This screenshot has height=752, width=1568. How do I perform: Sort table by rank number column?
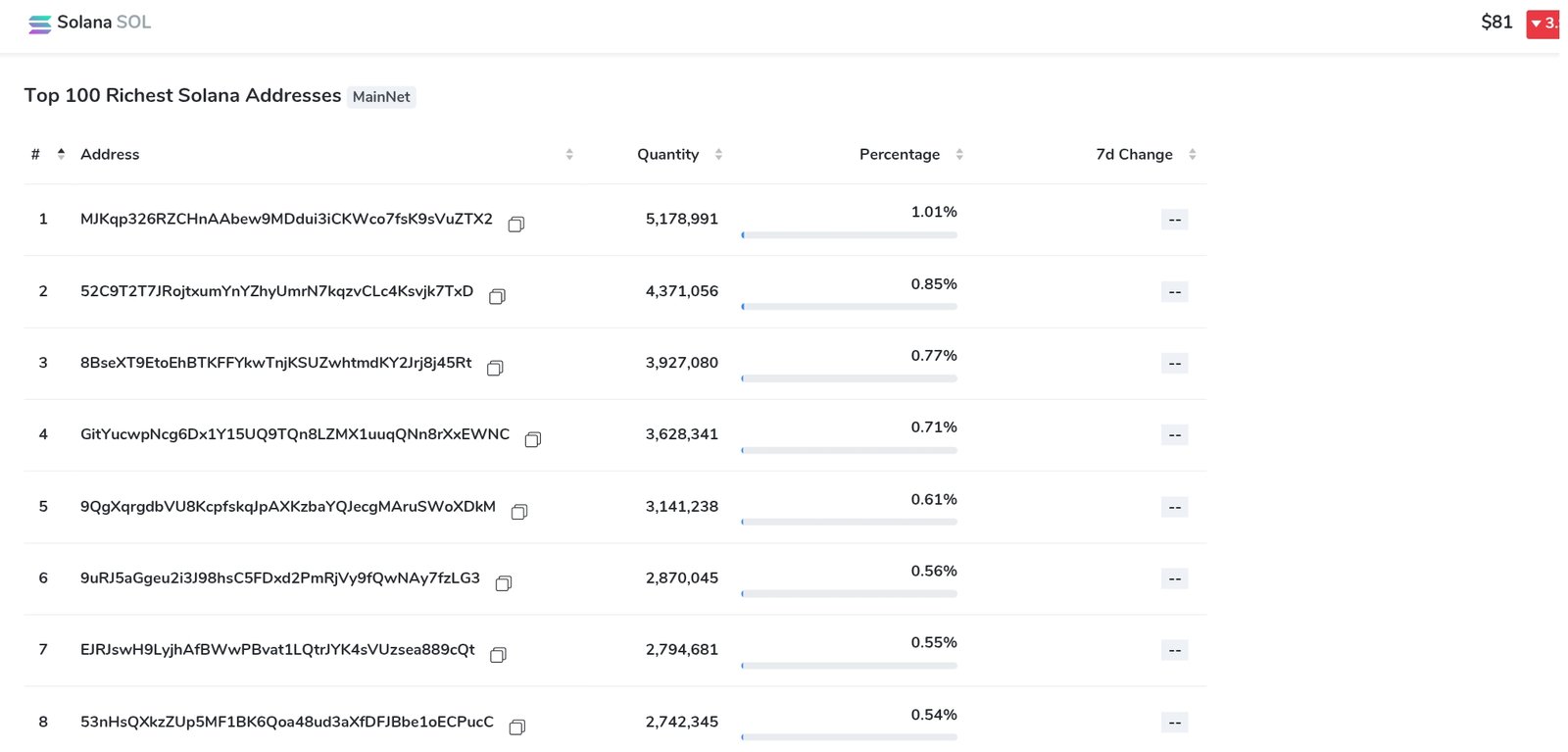pos(61,154)
